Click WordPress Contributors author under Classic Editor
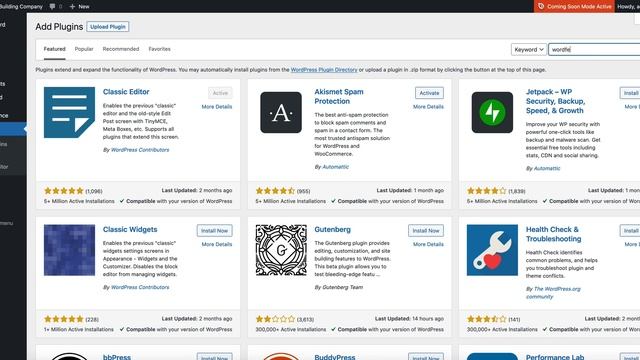The image size is (640, 360). click(x=140, y=150)
